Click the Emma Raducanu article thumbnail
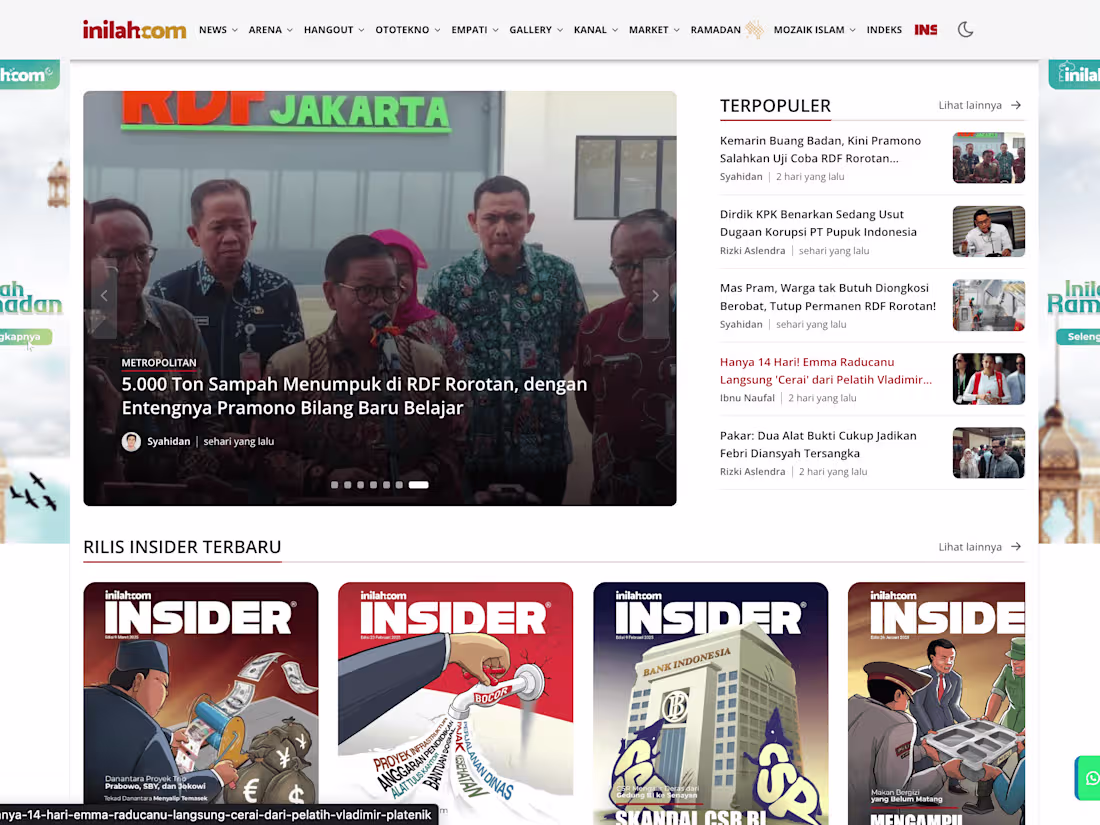Viewport: 1100px width, 825px height. (988, 379)
